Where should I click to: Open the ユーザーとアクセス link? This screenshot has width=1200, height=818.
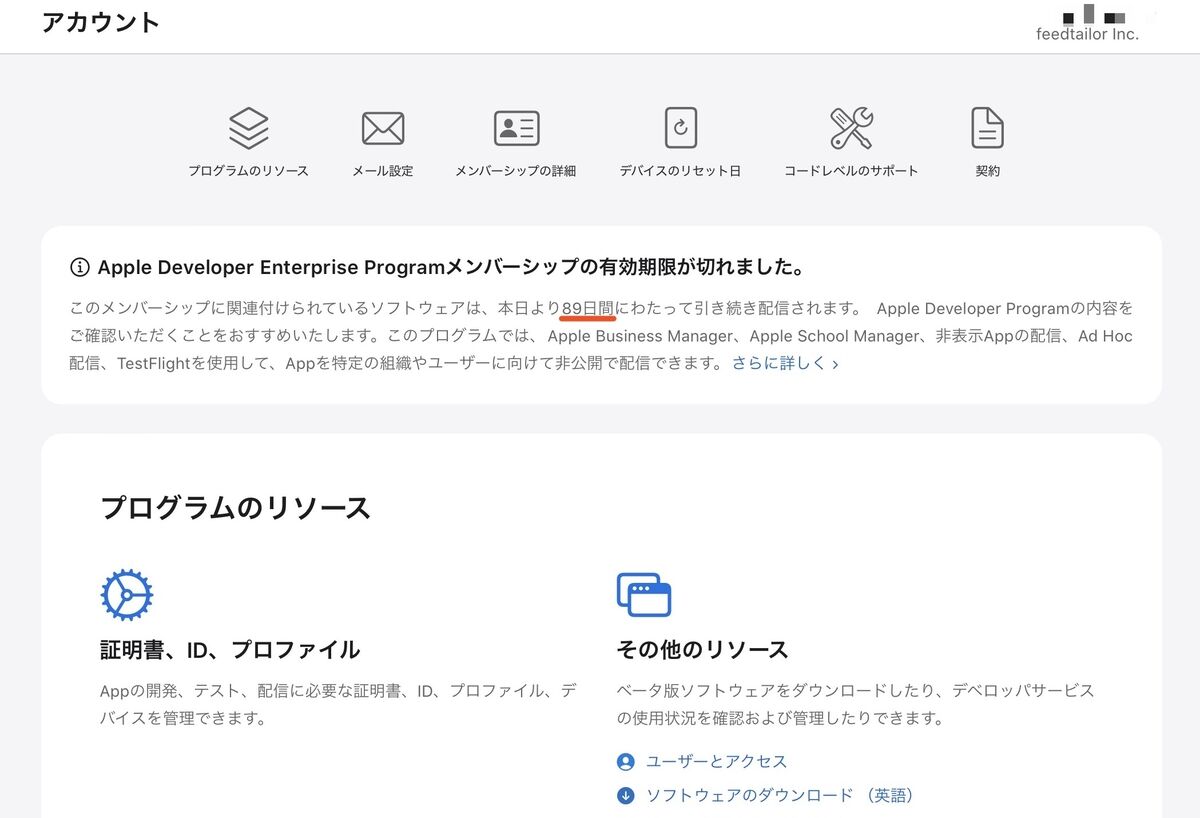(717, 762)
